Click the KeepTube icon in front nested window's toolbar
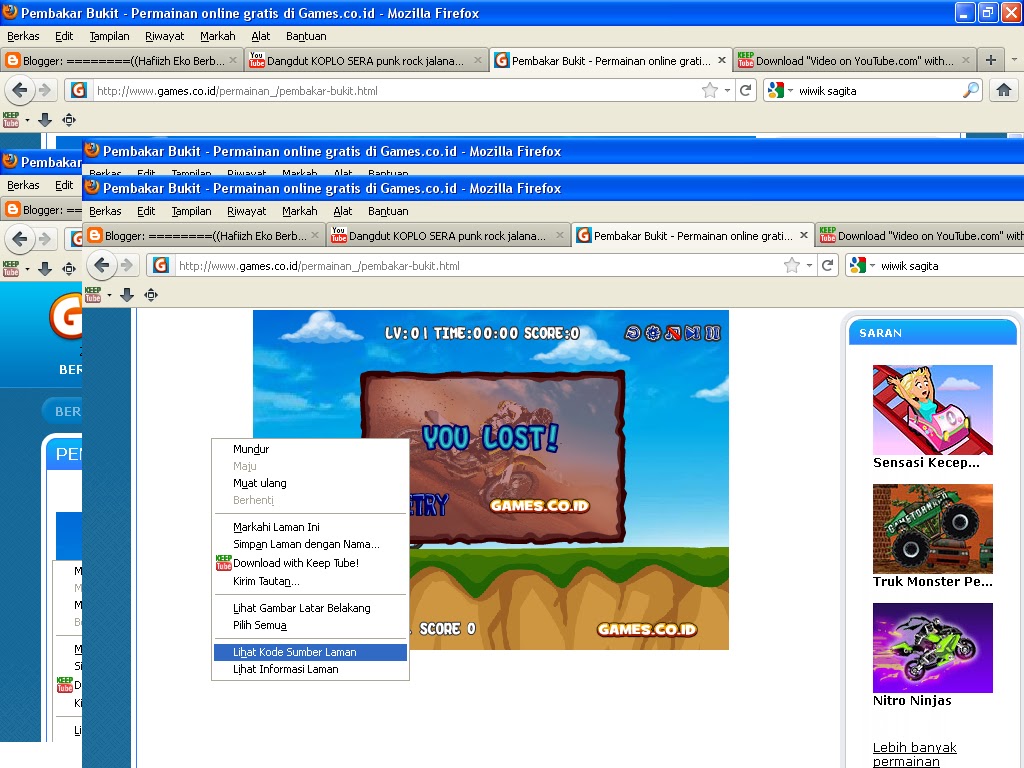Viewport: 1024px width, 768px height. click(x=93, y=295)
